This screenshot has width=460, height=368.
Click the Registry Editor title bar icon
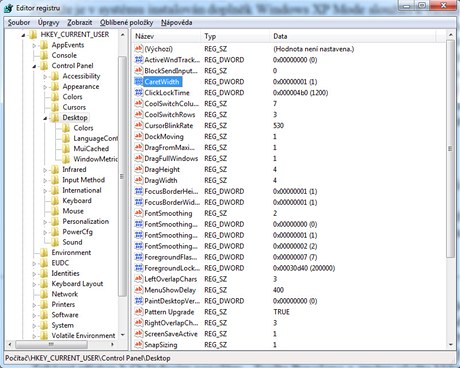[9, 8]
